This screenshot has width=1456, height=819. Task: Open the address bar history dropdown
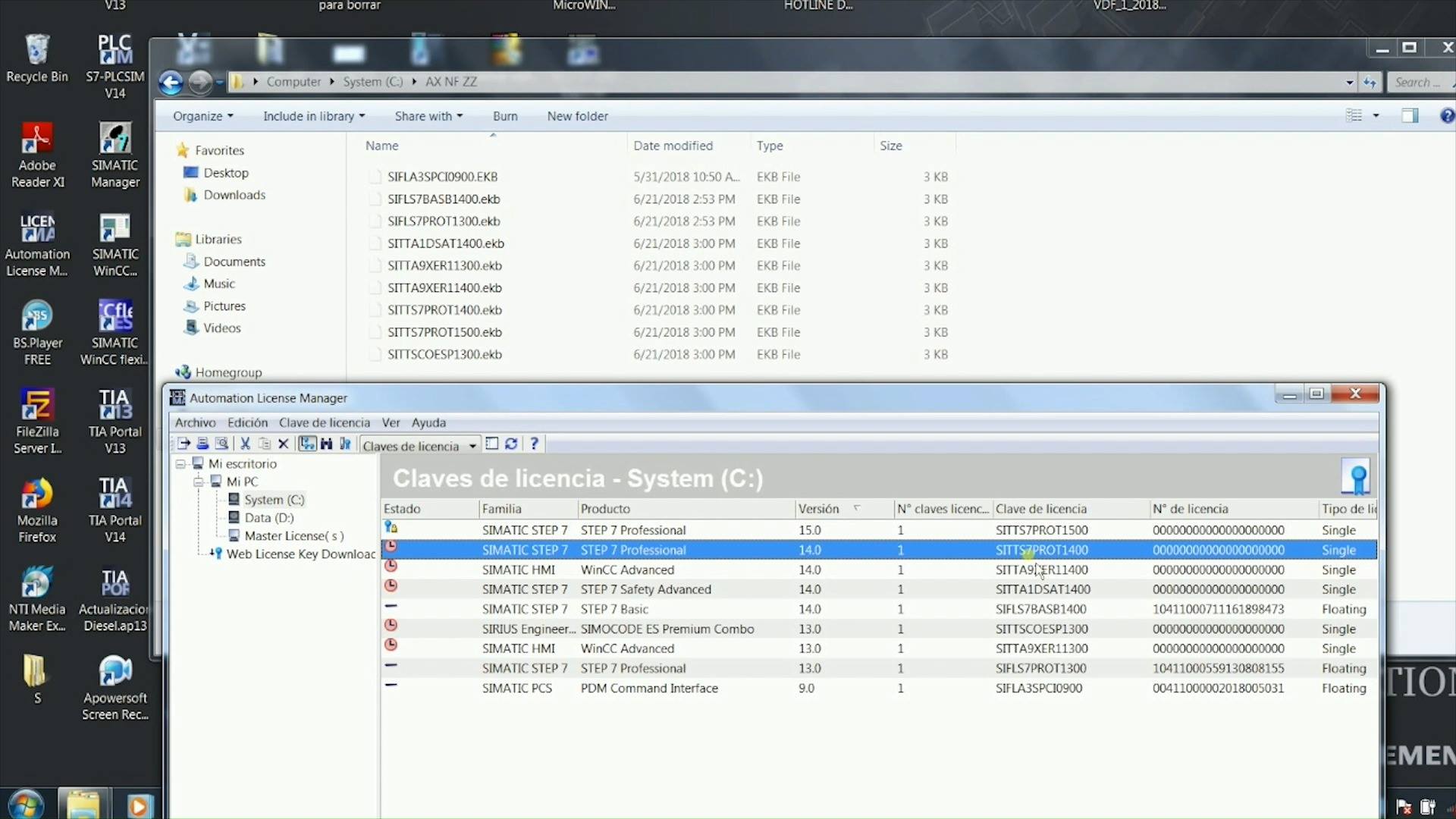click(x=1350, y=82)
